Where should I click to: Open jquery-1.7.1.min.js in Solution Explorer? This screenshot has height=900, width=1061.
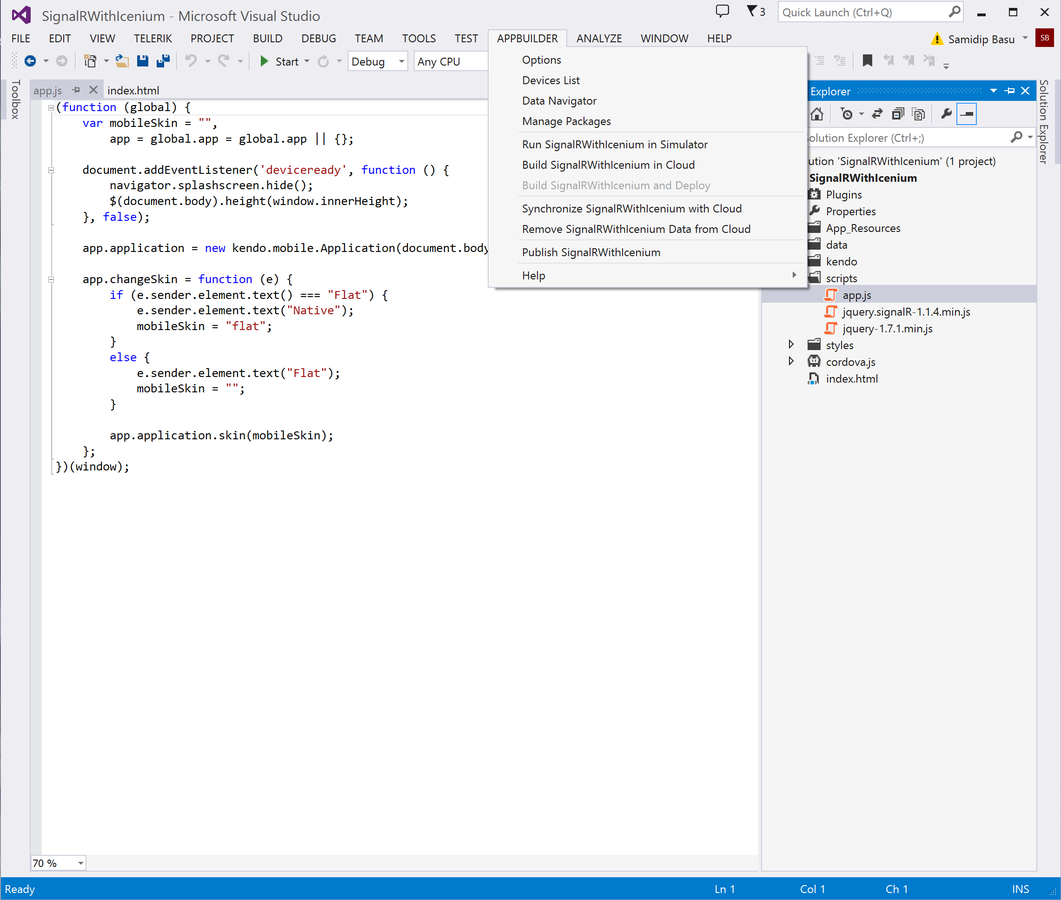[887, 328]
